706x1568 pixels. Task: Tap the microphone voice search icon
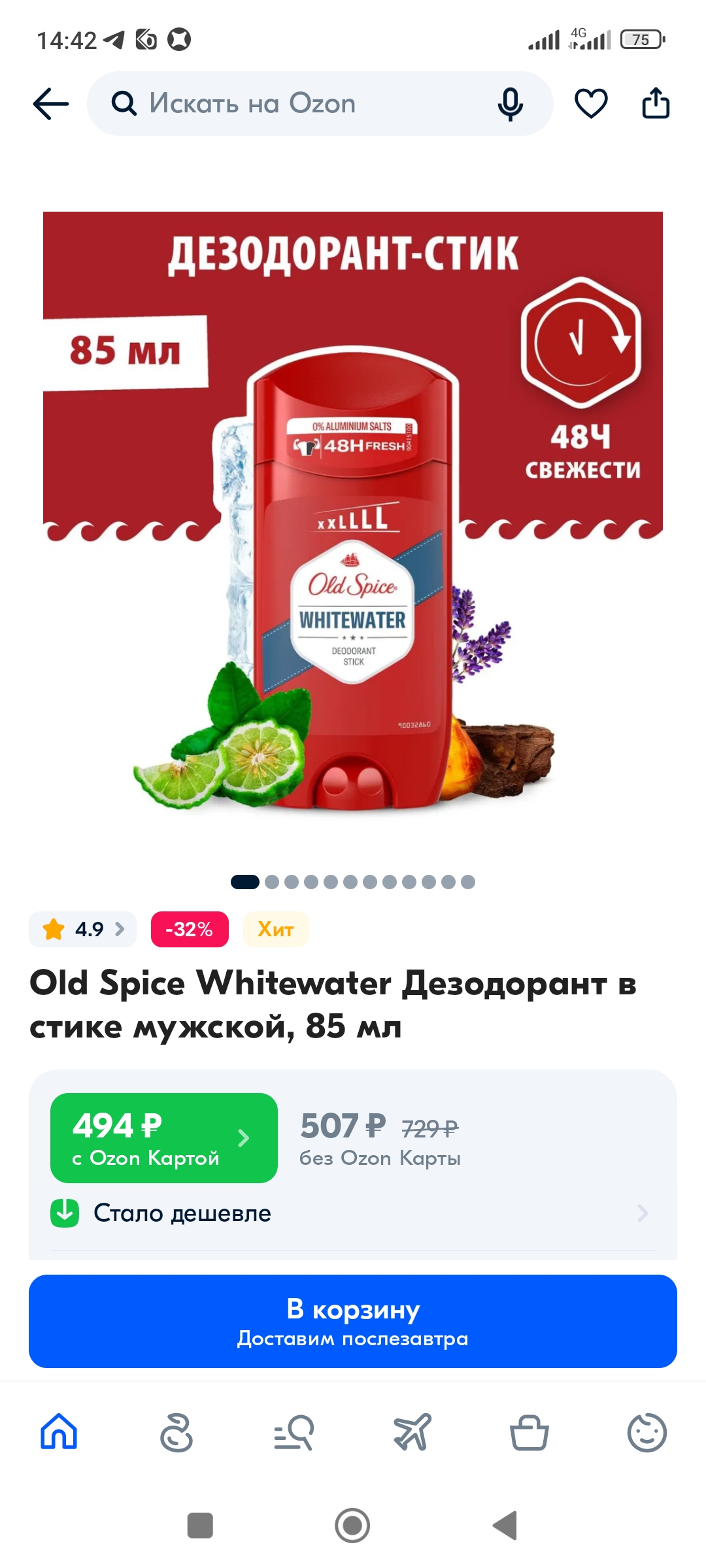tap(511, 104)
